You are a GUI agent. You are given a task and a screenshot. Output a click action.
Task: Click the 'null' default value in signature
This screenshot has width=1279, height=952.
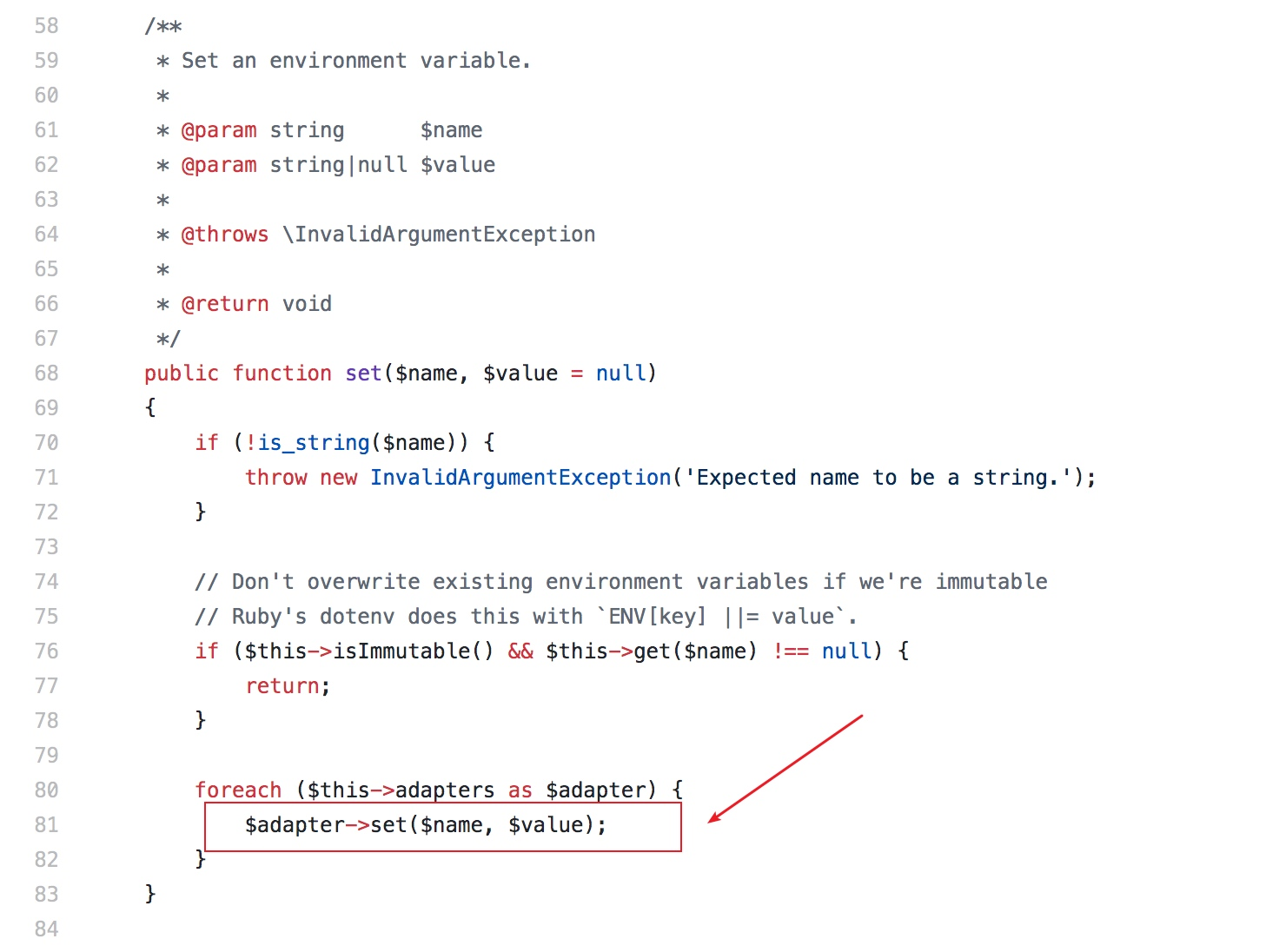[x=620, y=374]
